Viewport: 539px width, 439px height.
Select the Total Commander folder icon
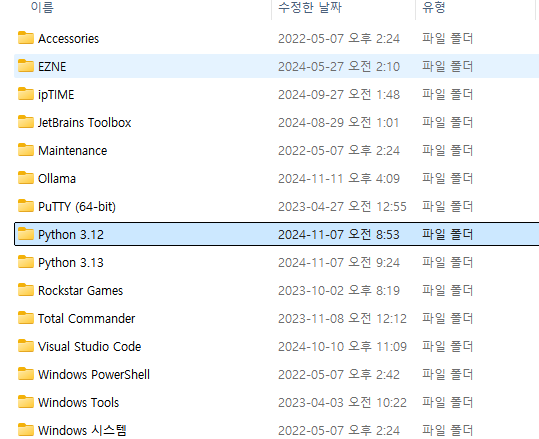26,318
